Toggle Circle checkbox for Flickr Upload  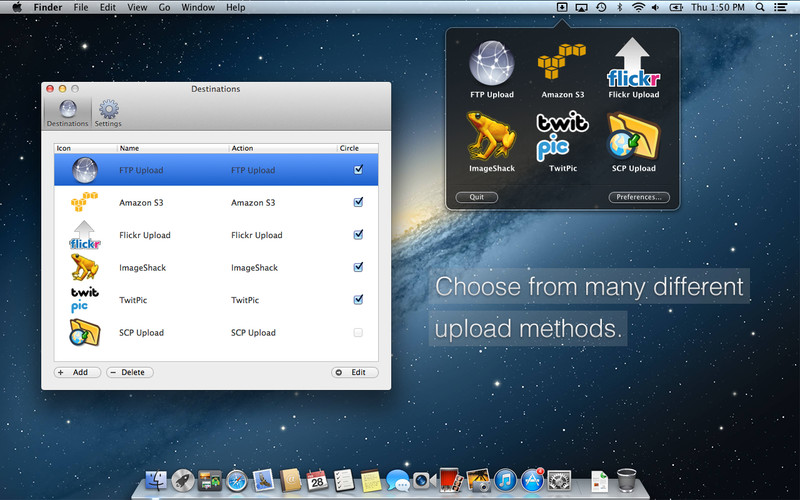pos(358,235)
